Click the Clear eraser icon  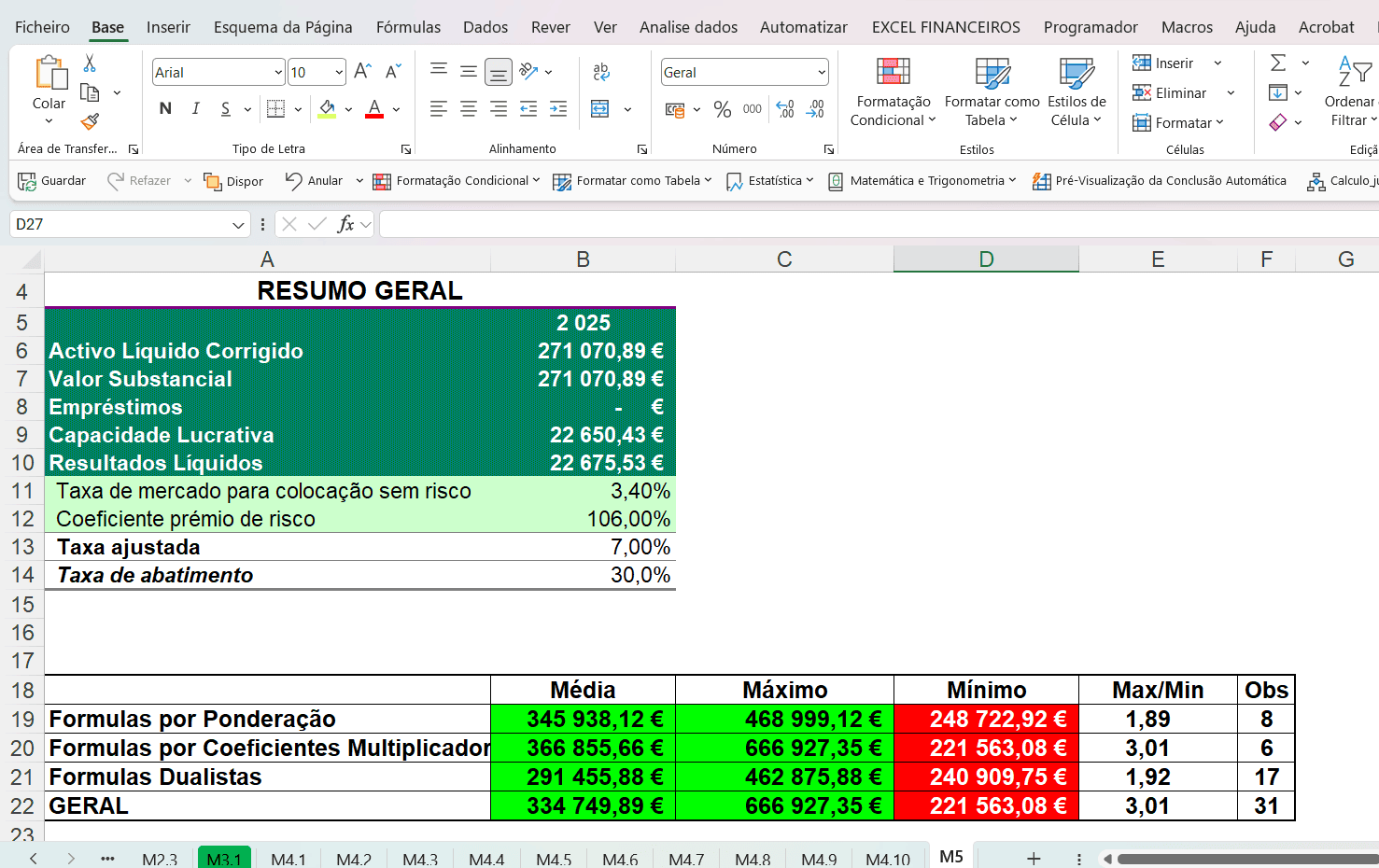pos(1278,122)
